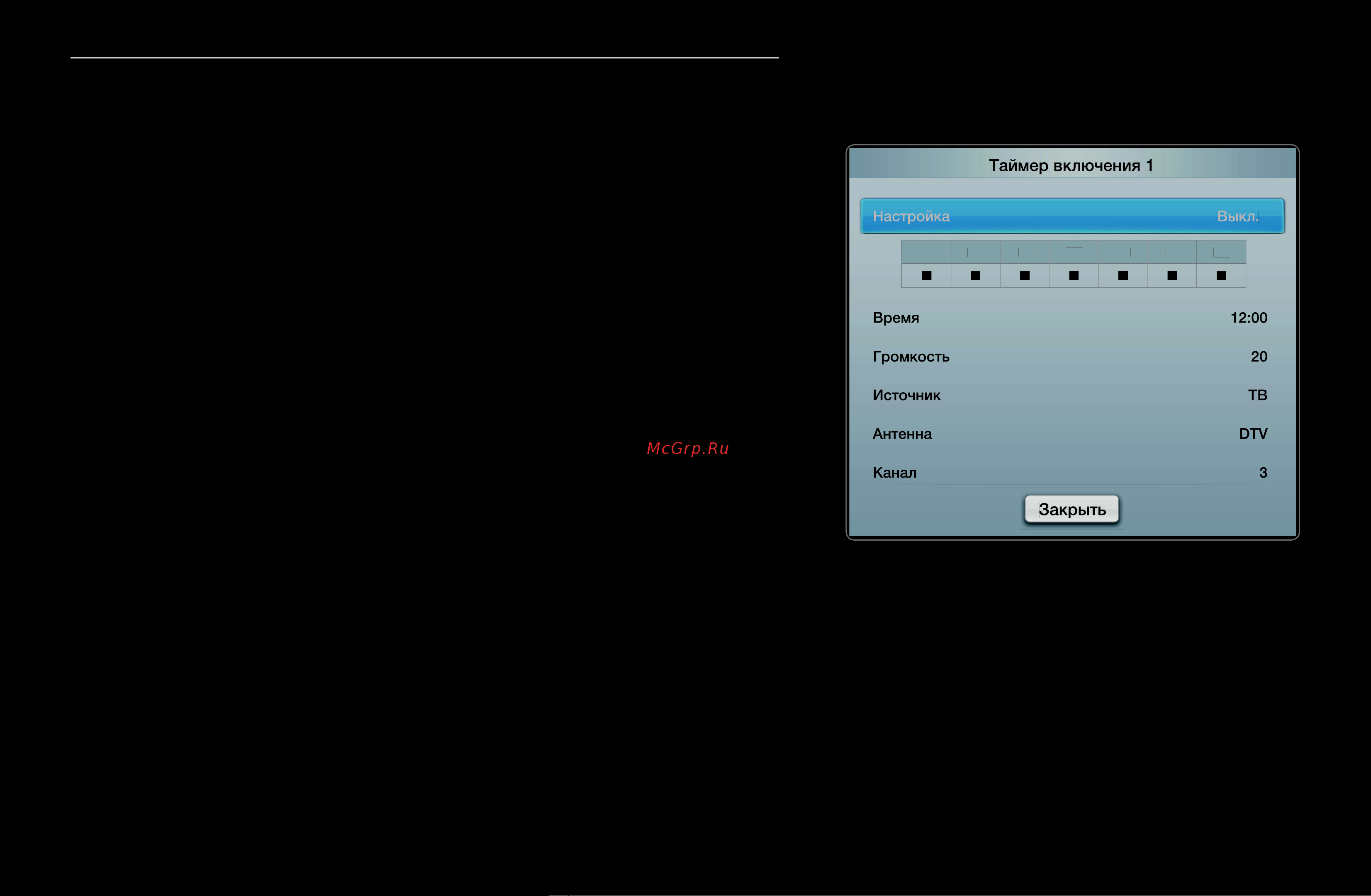
Task: Open the Громкость setting showing 20
Action: (x=1070, y=357)
